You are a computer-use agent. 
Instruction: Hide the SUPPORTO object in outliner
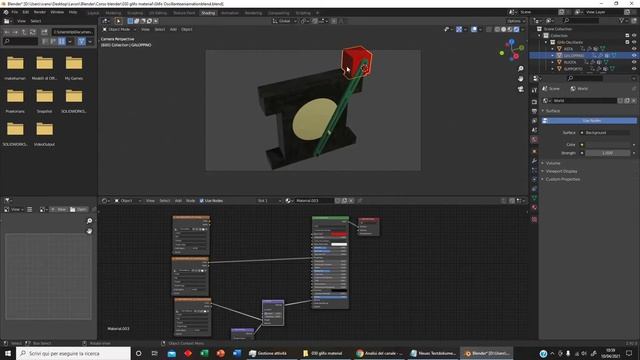click(x=634, y=69)
